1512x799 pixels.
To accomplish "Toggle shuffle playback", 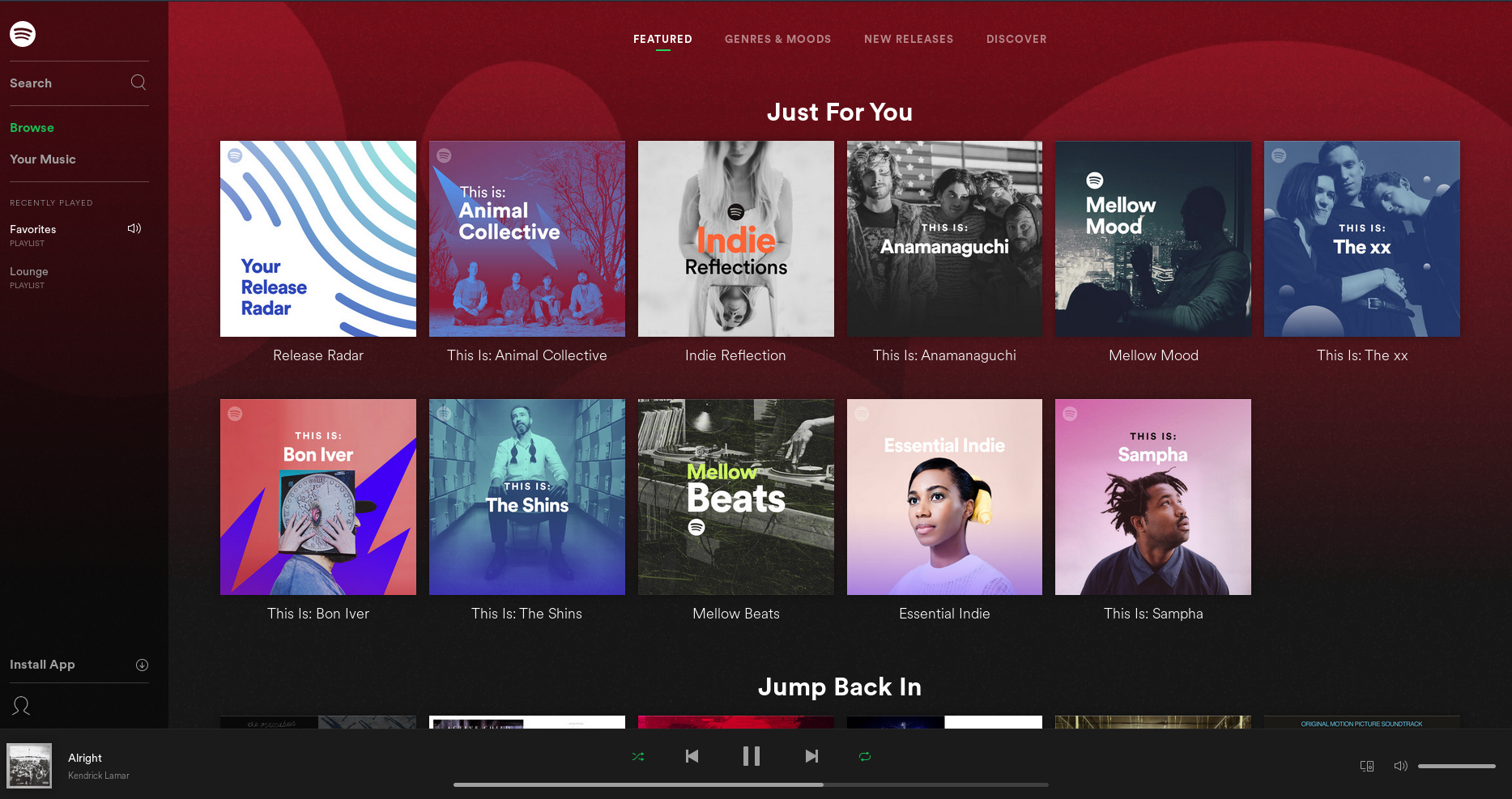I will pos(638,756).
